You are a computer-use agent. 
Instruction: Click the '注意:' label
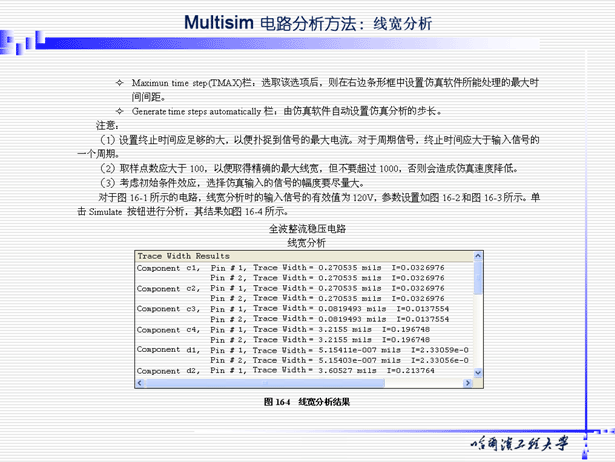(107, 126)
